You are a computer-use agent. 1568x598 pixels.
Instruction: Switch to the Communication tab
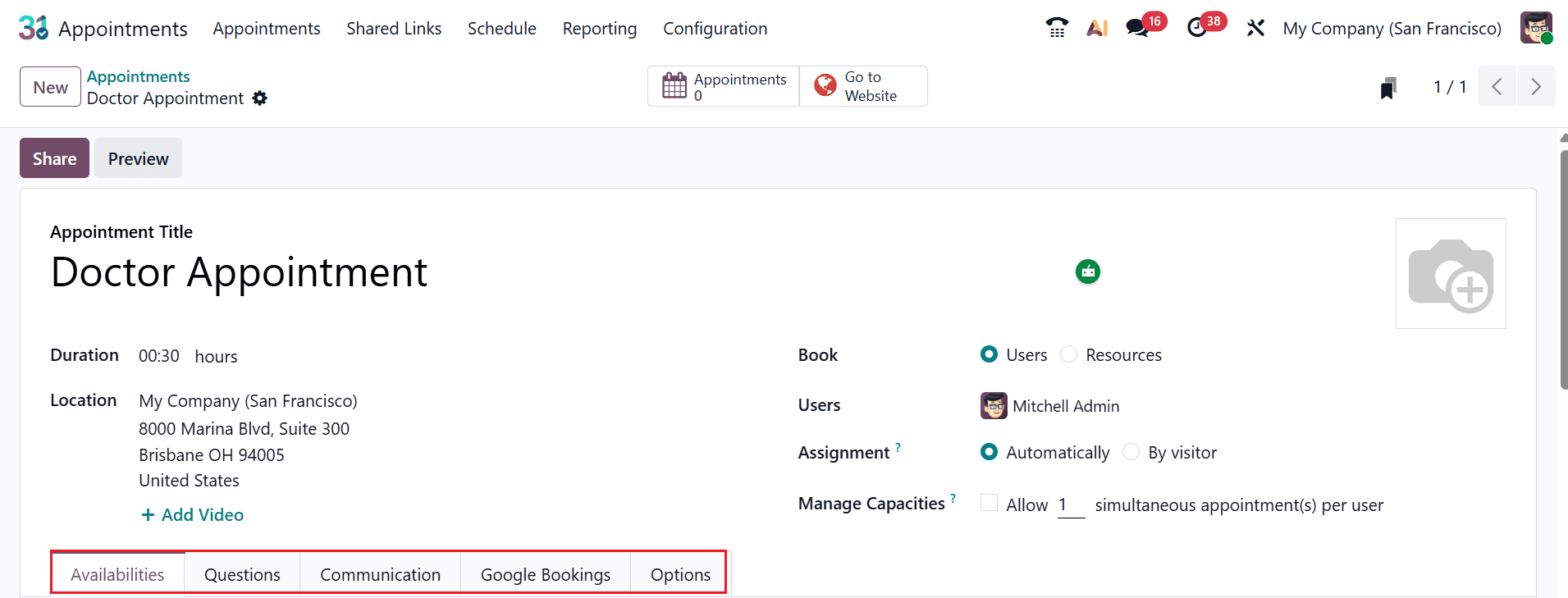[x=380, y=574]
